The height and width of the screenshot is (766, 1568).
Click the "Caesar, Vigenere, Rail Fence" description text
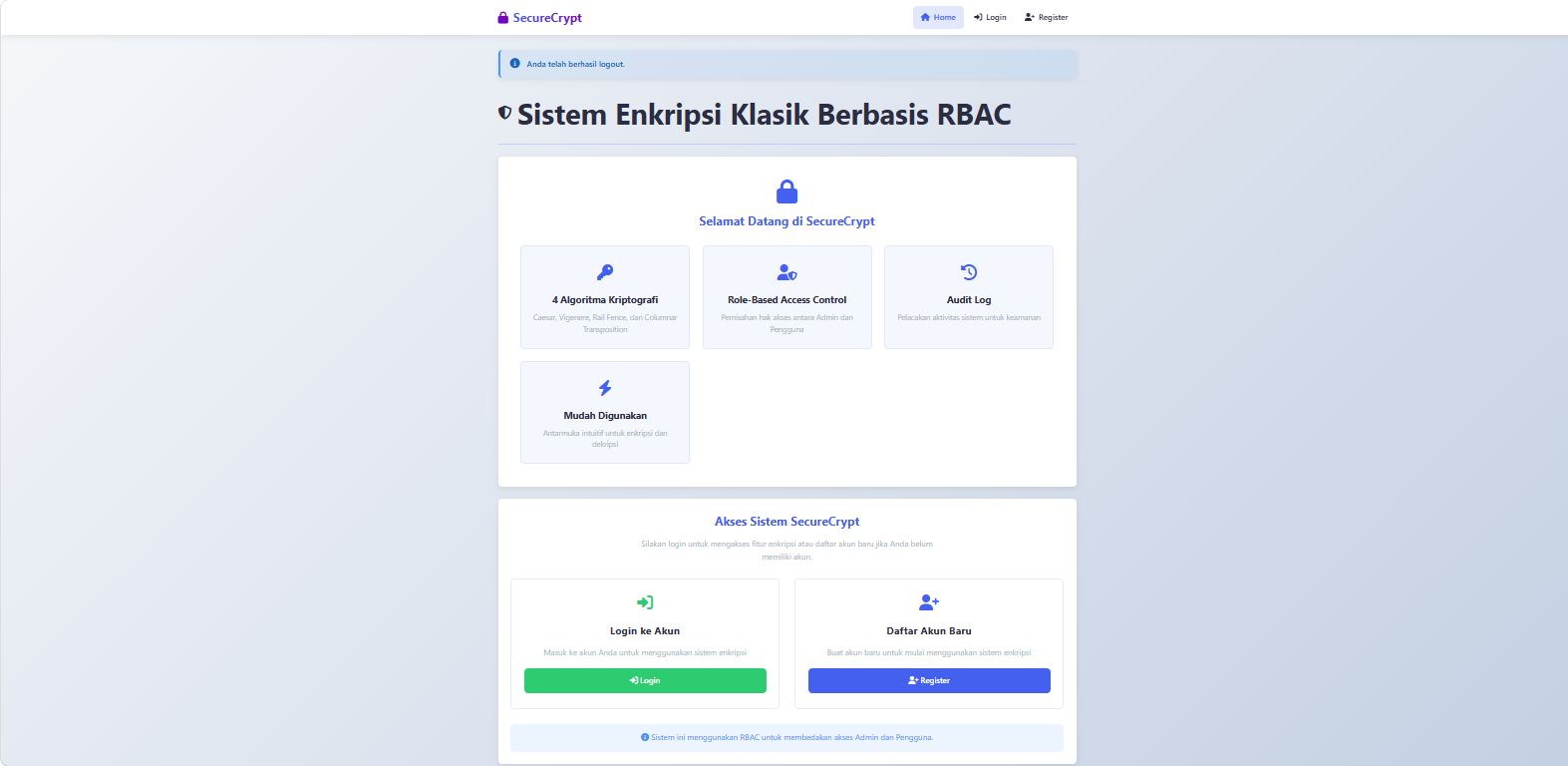605,323
